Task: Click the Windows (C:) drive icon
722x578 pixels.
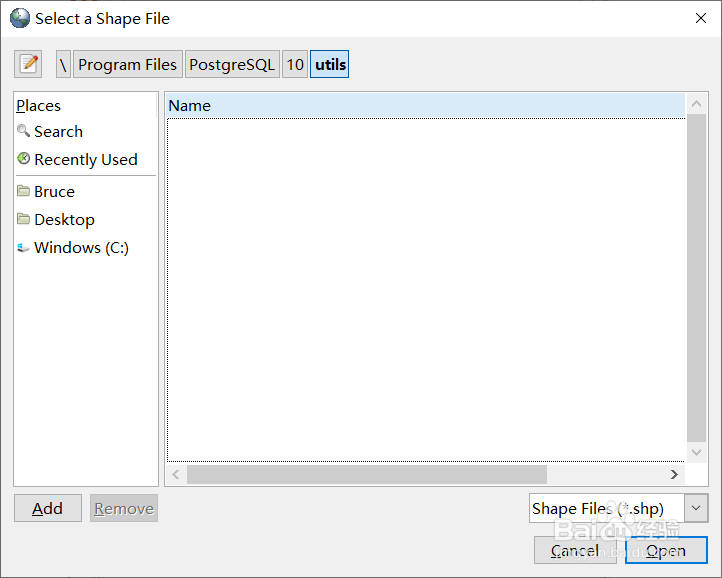Action: [x=23, y=247]
